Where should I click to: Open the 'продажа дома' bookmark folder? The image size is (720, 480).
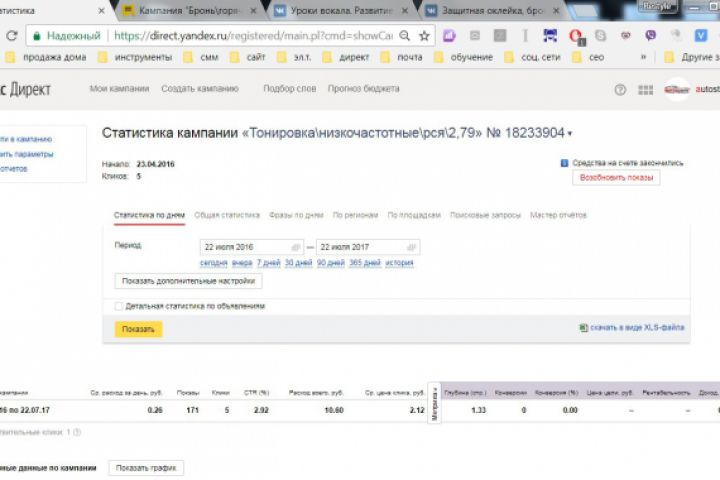click(x=46, y=57)
